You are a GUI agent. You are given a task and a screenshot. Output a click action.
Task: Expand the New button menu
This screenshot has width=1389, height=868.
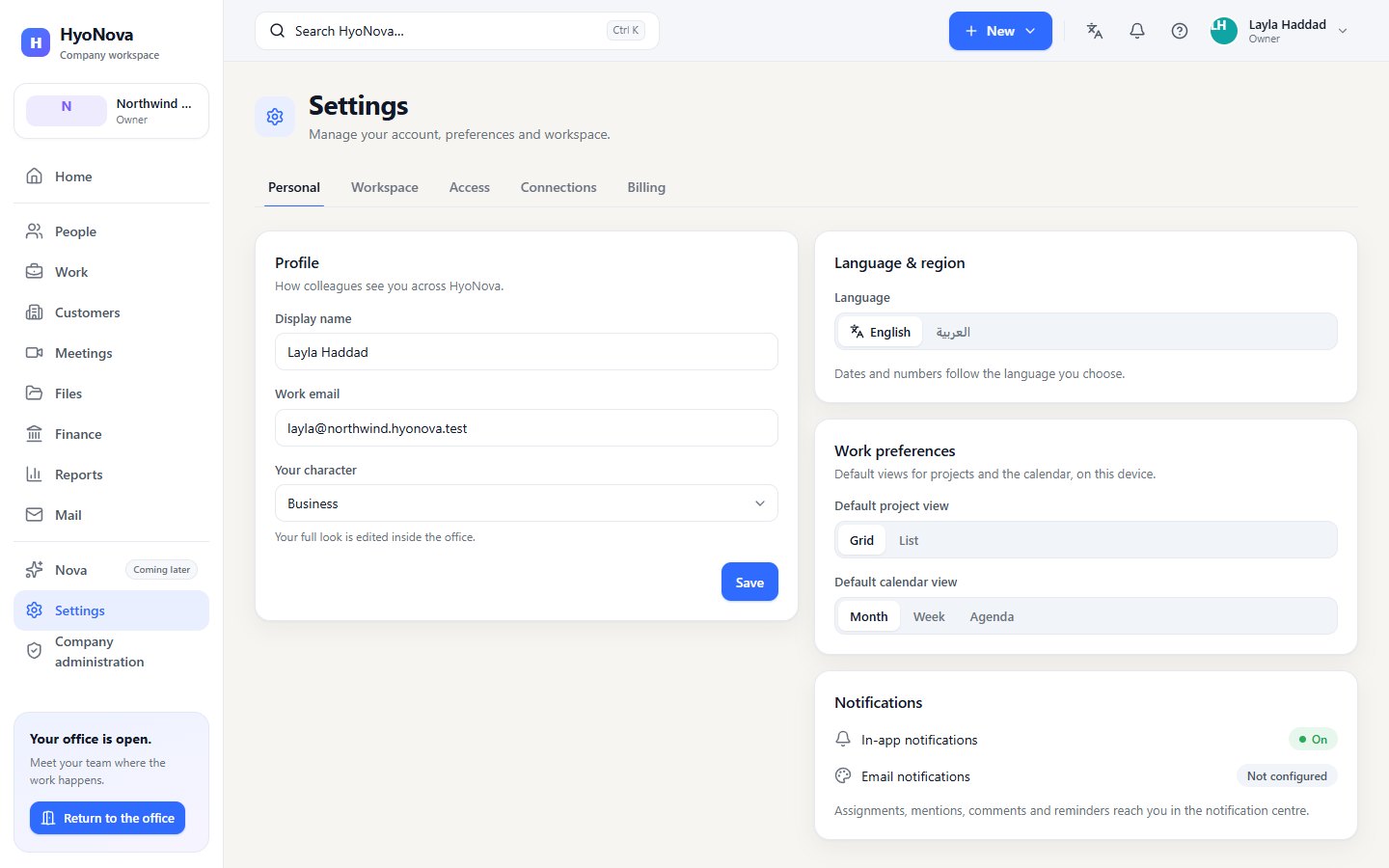[1000, 31]
